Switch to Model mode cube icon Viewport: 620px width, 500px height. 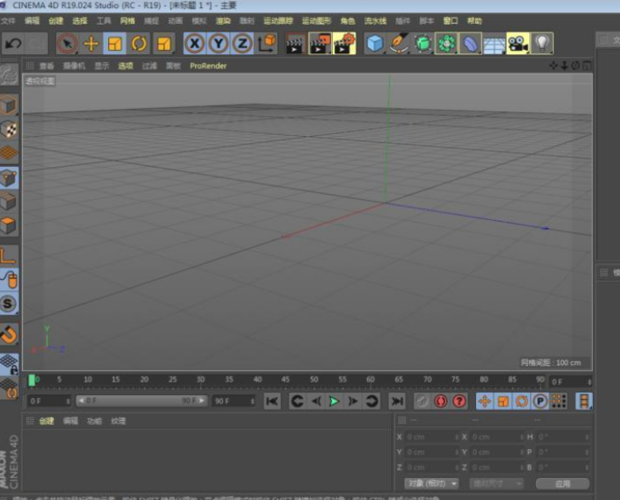[x=9, y=105]
